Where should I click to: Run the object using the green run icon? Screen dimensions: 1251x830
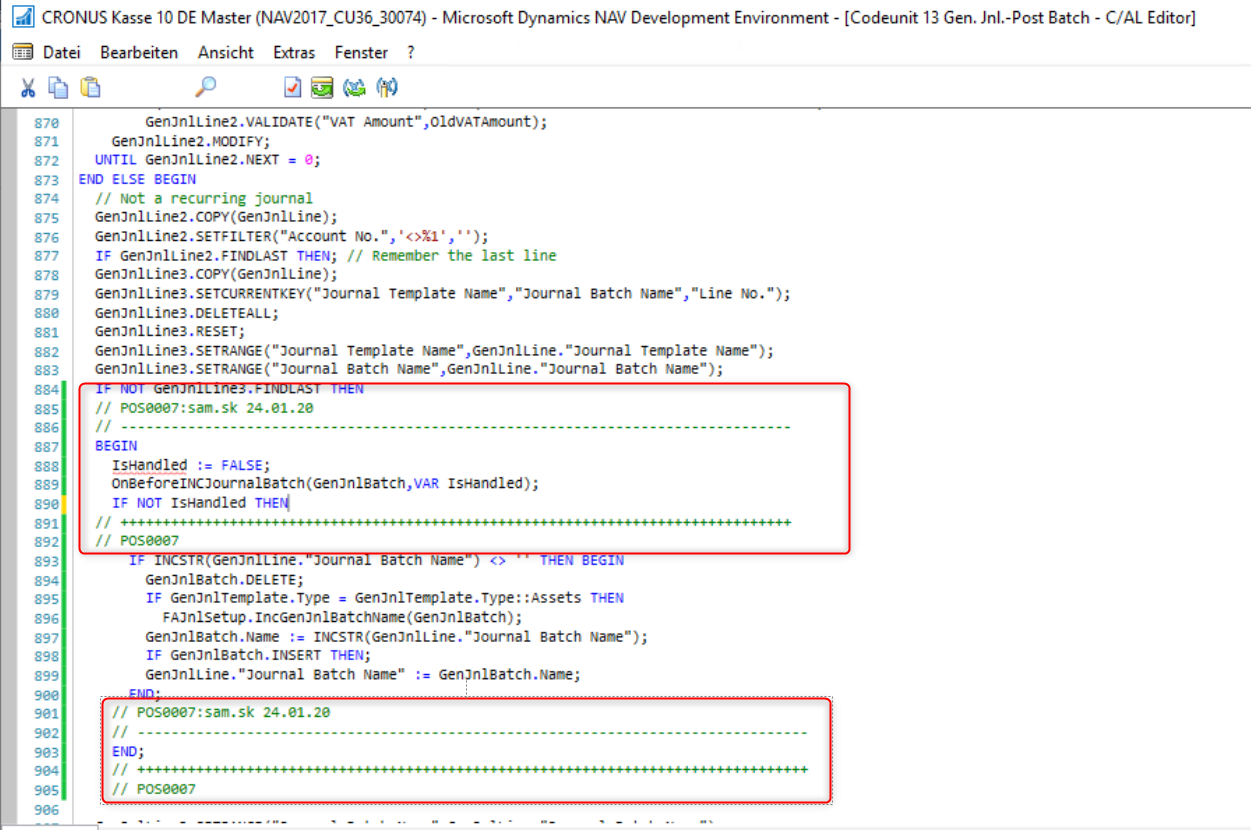coord(321,87)
